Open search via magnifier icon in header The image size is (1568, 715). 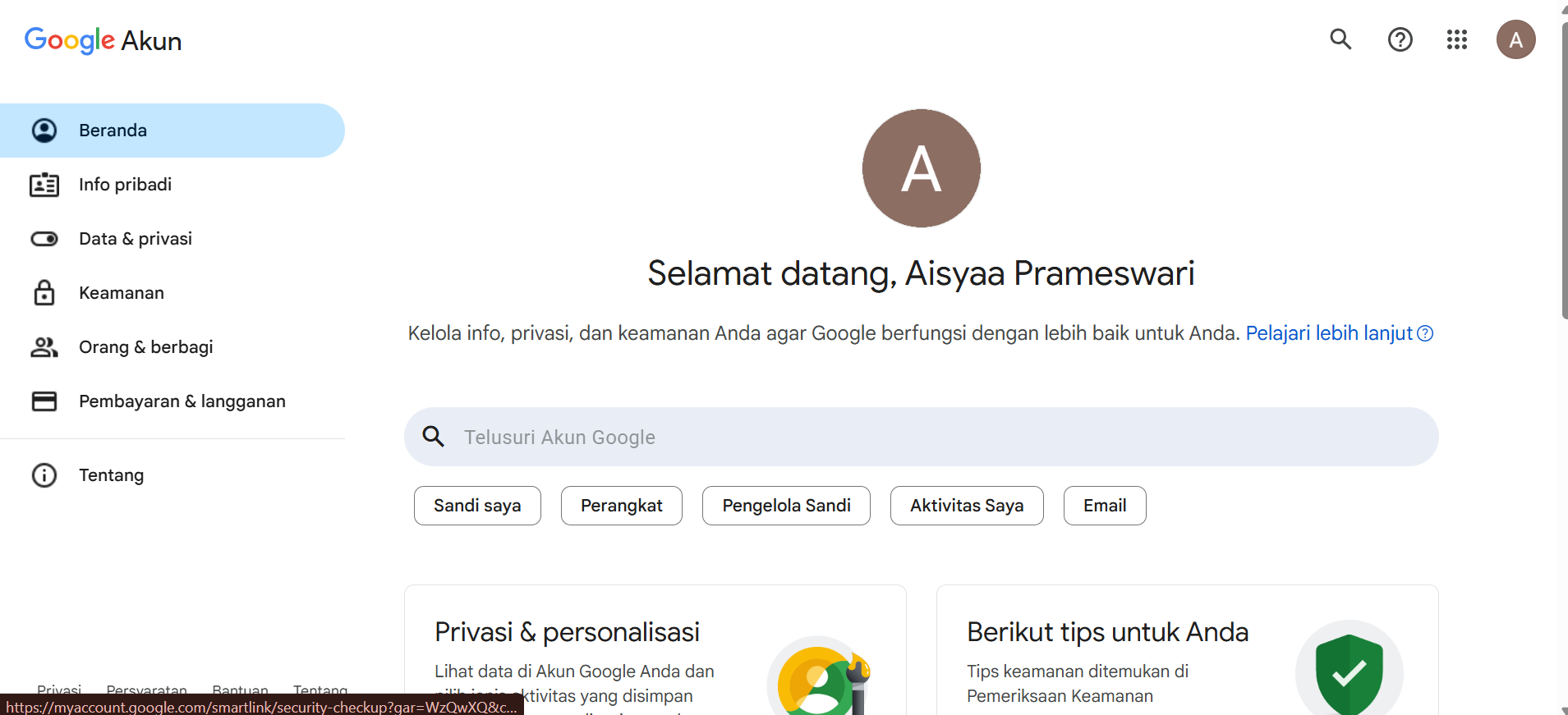click(1340, 39)
